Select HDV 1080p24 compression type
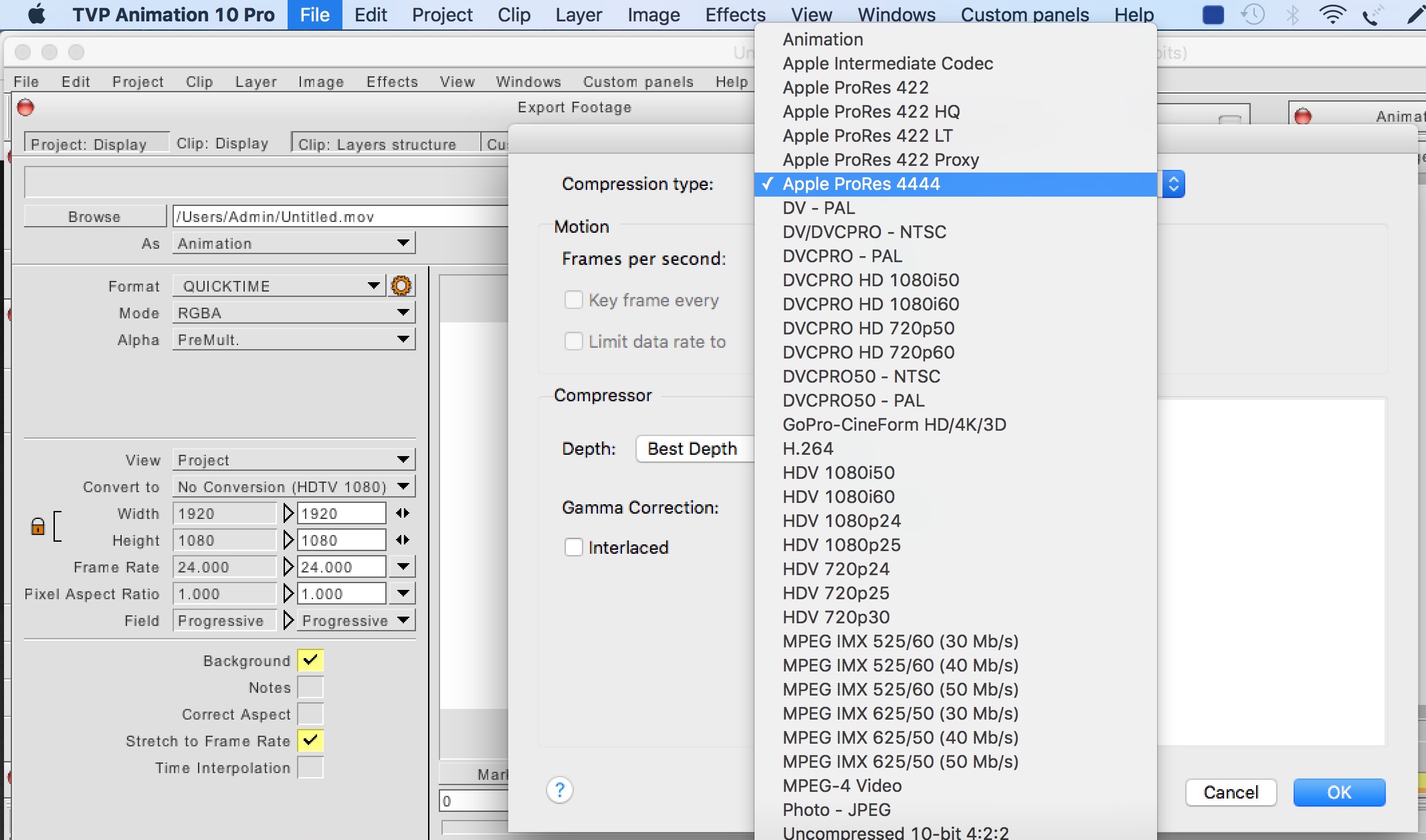1426x840 pixels. [x=955, y=521]
